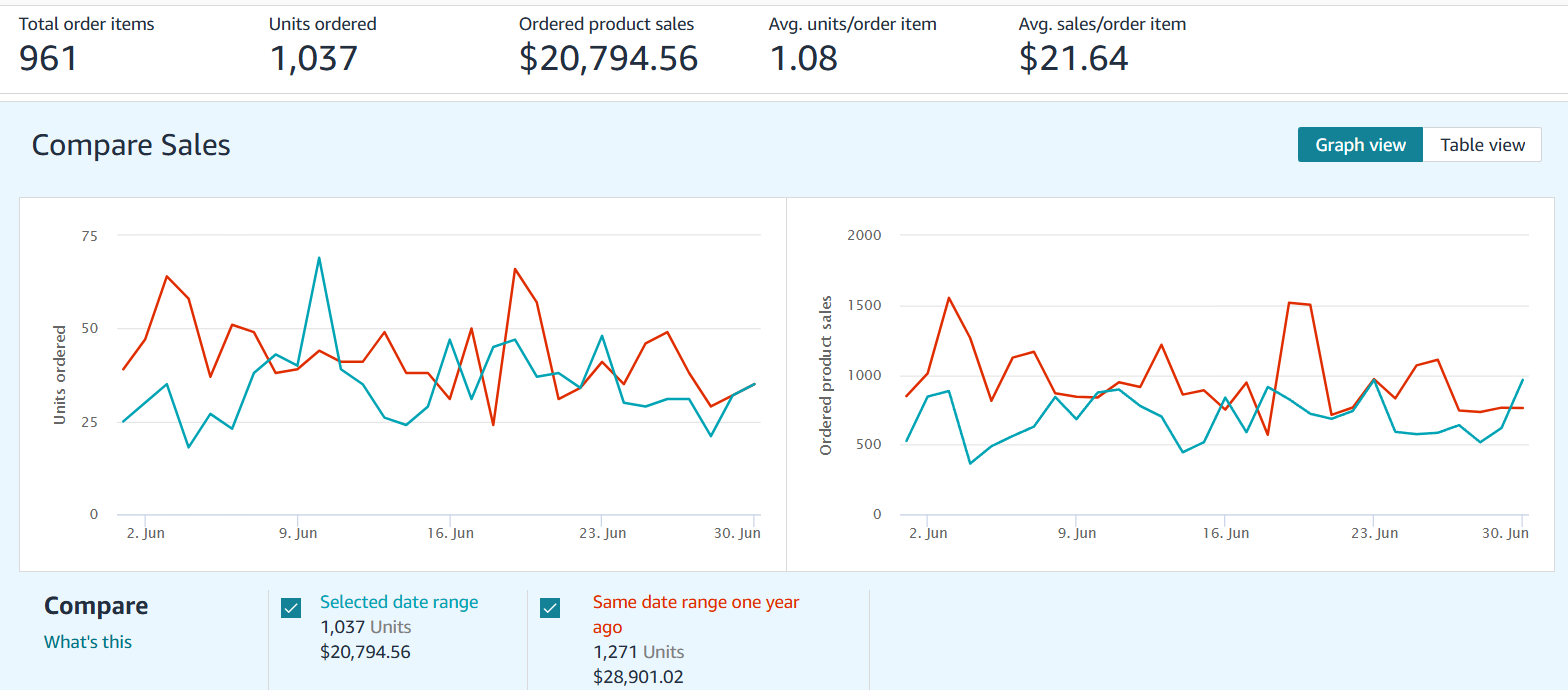The image size is (1568, 690).
Task: Click the Selected date range legend label
Action: pos(399,601)
